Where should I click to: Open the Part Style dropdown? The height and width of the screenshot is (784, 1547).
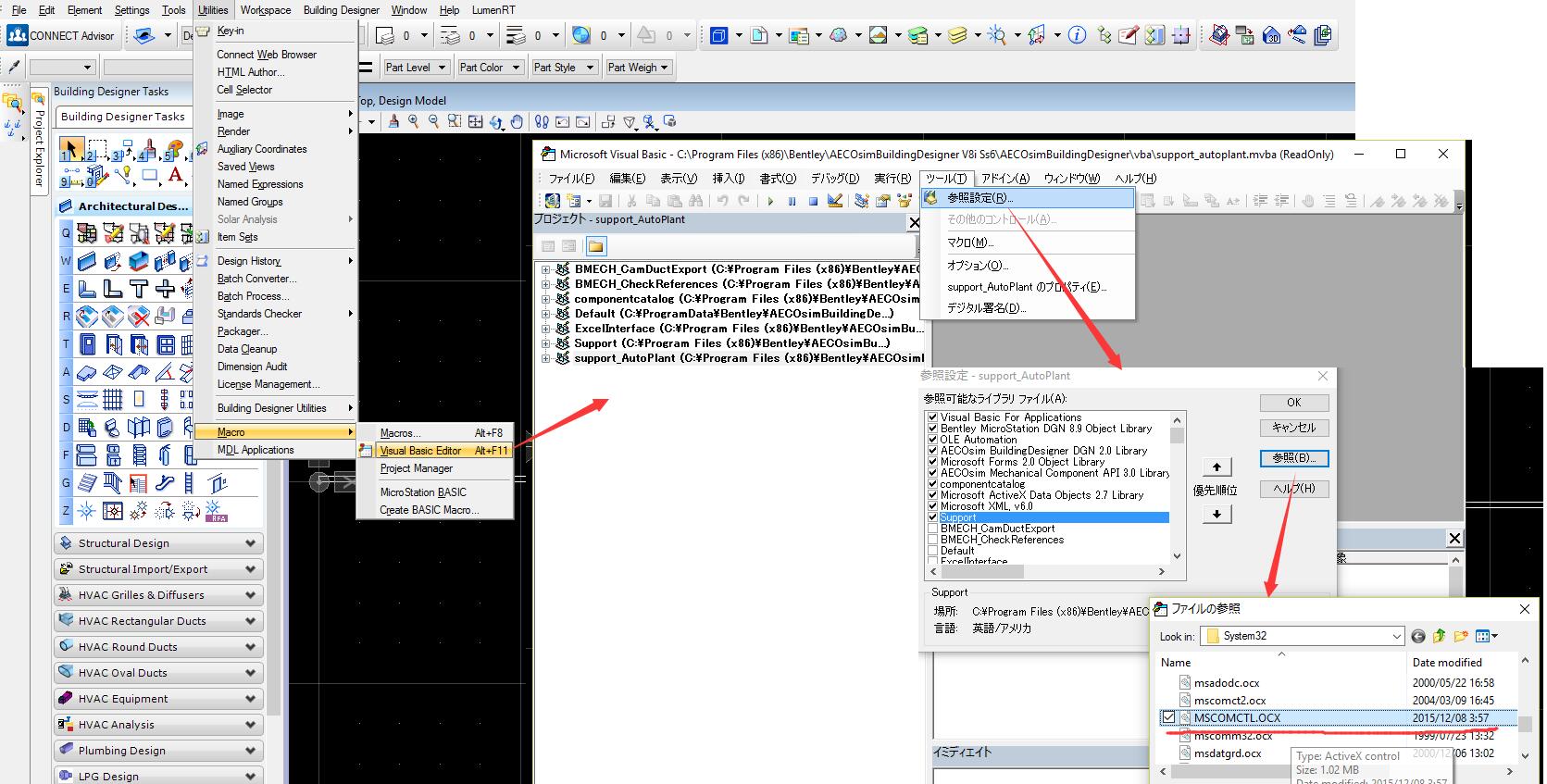pos(564,68)
